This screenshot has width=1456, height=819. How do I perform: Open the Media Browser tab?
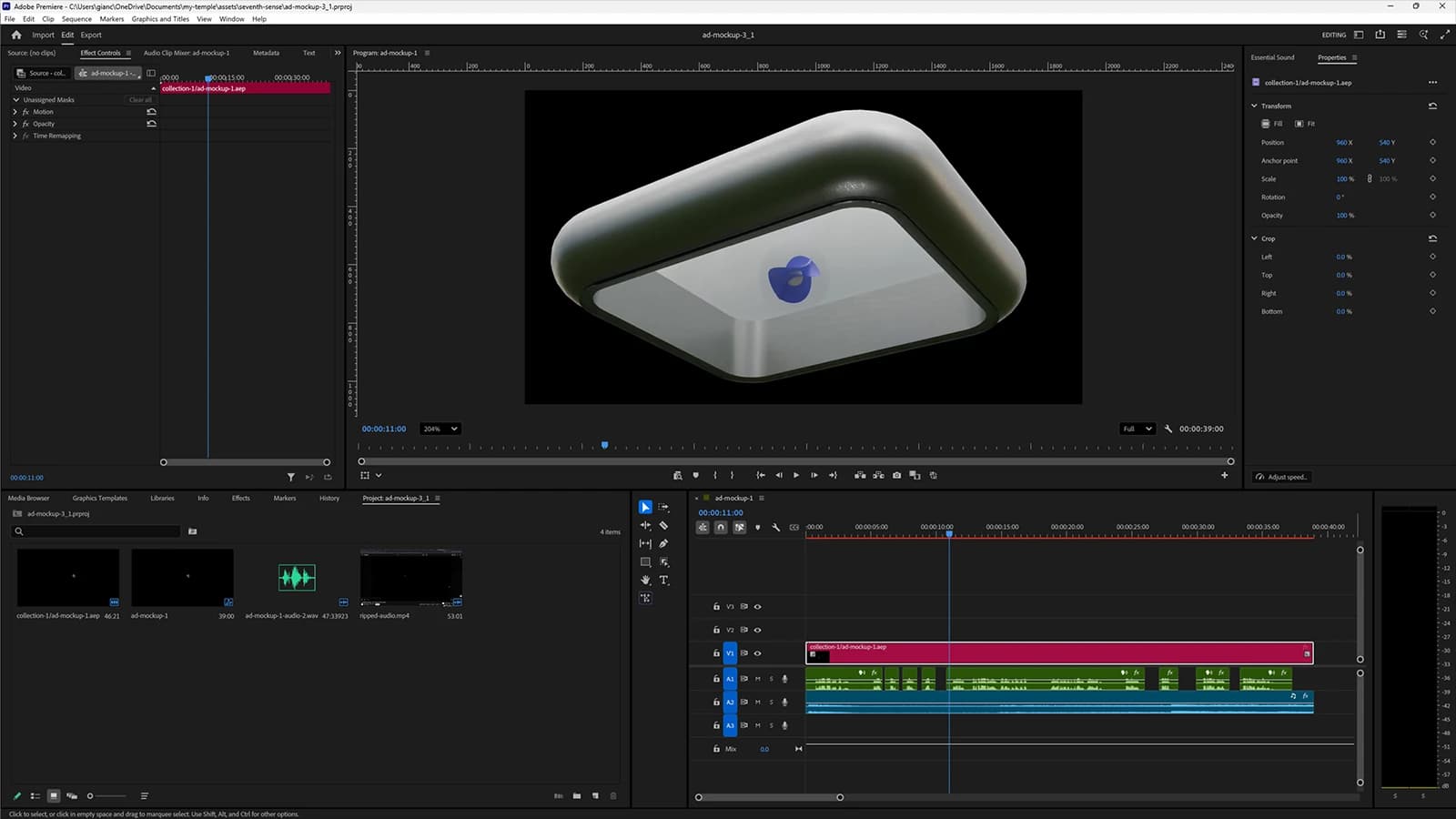pyautogui.click(x=29, y=498)
